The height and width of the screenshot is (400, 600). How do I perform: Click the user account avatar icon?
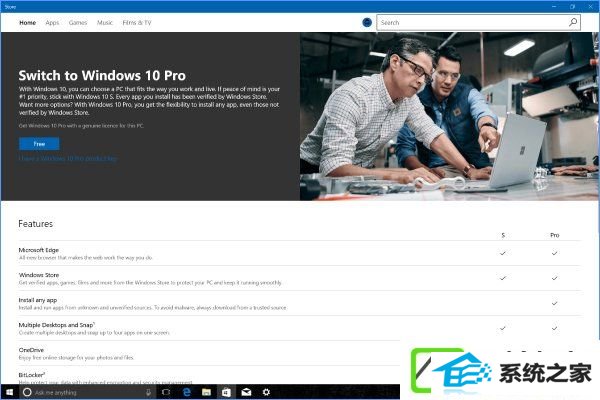[x=367, y=23]
